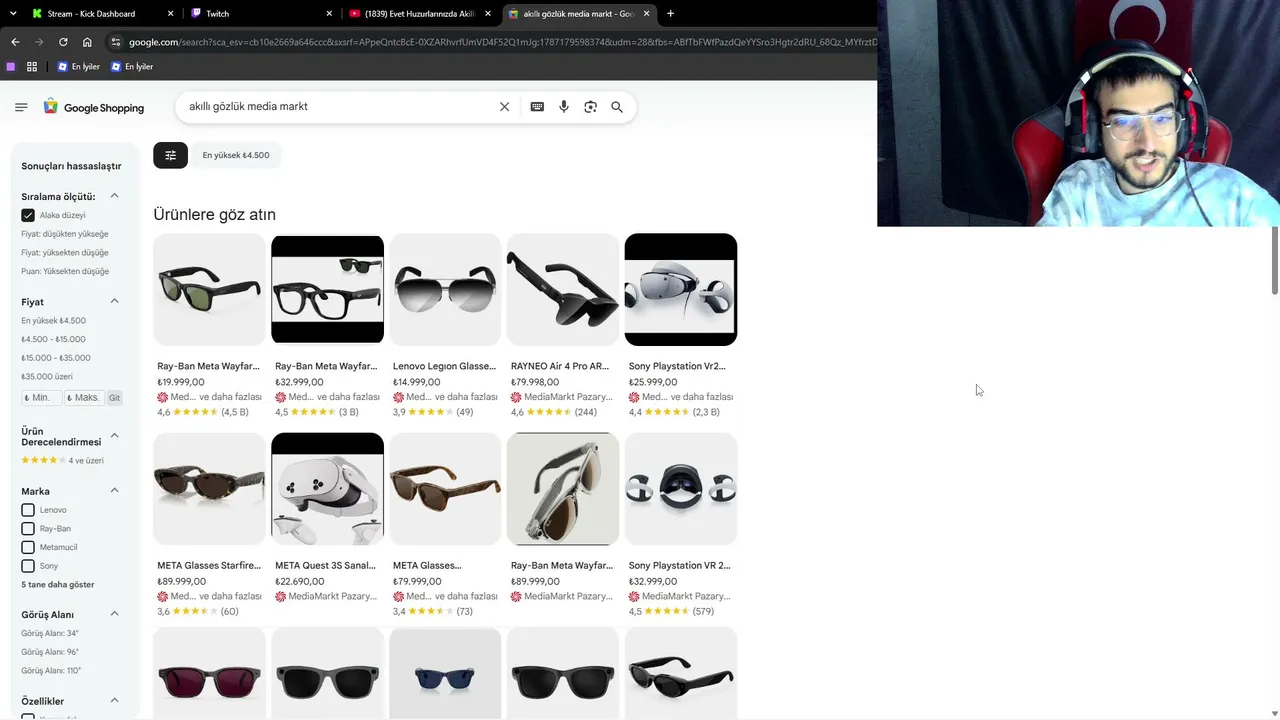
Task: Select the akıllı gözlük media markt tab
Action: pyautogui.click(x=579, y=14)
